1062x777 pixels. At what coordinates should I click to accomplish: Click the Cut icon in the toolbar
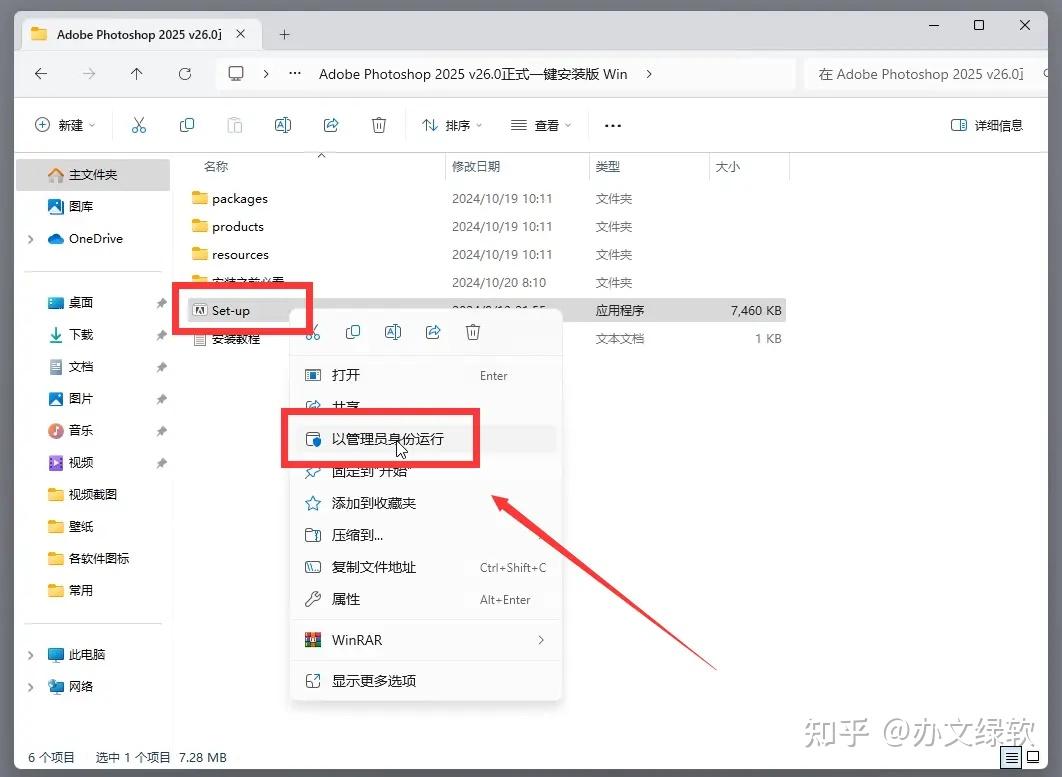tap(139, 124)
